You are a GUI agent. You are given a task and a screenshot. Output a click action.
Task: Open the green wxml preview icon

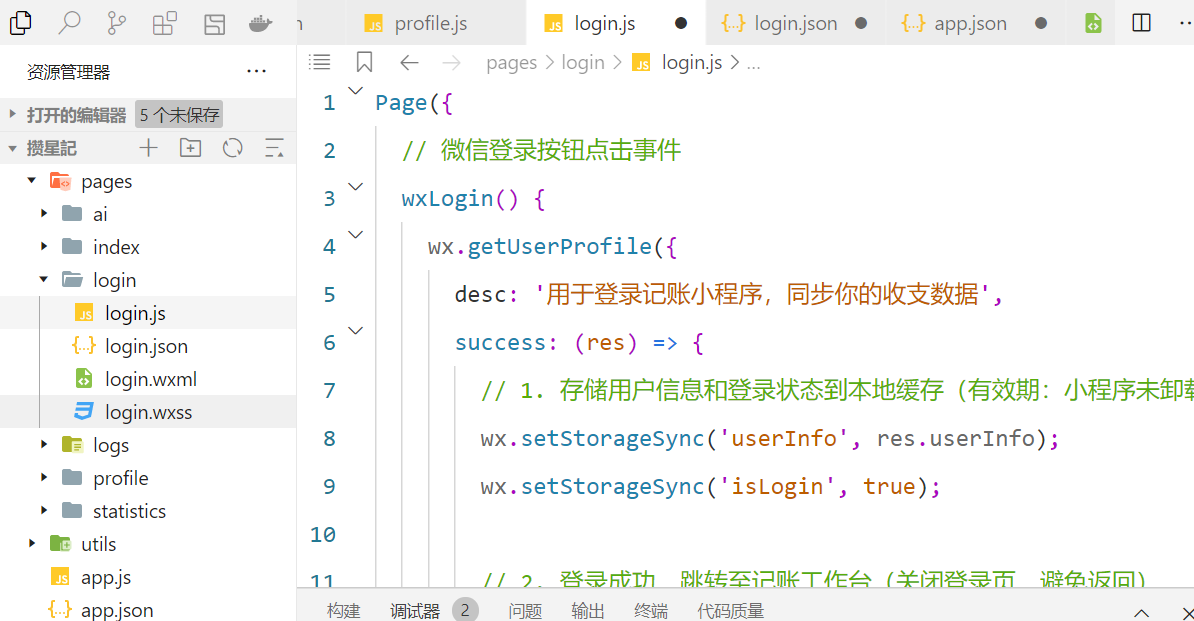point(1093,23)
